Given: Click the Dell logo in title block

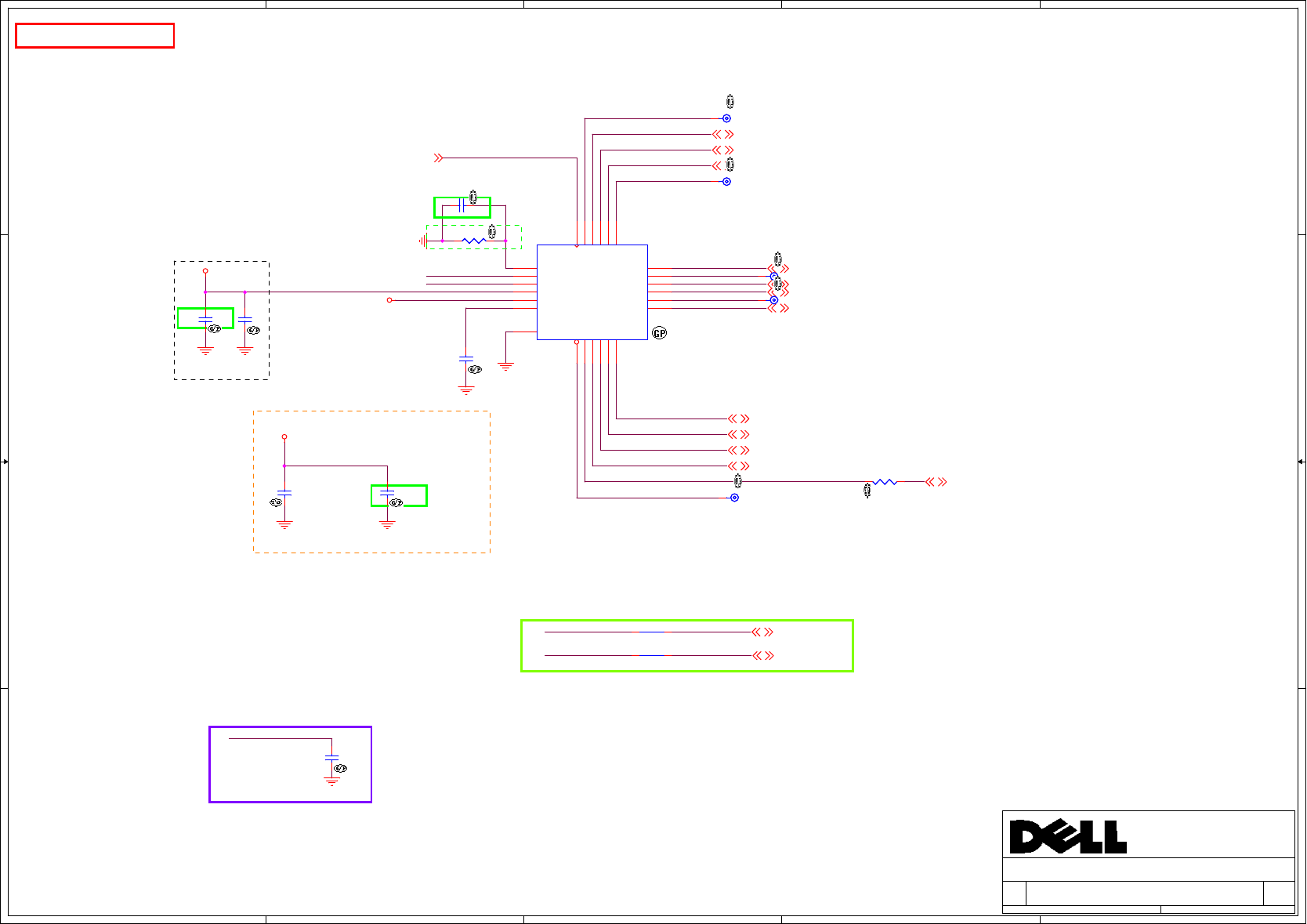Looking at the screenshot, I should point(1068,837).
